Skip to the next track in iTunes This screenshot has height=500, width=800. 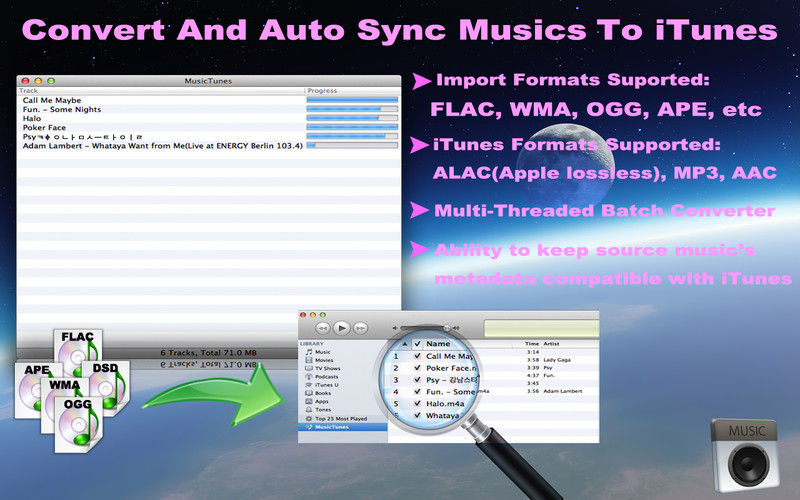point(360,328)
